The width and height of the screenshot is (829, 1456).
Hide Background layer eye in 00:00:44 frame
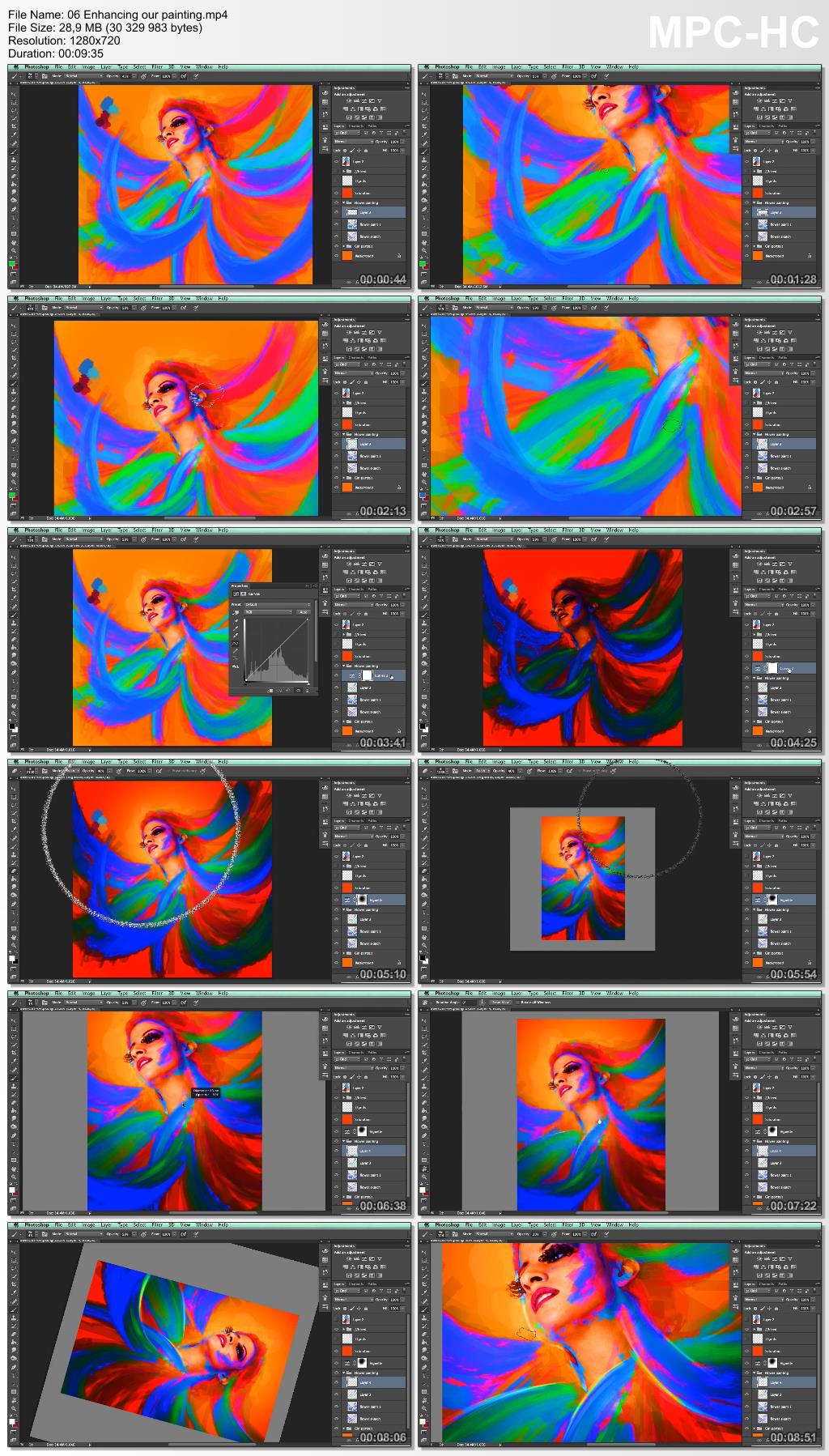pos(336,256)
